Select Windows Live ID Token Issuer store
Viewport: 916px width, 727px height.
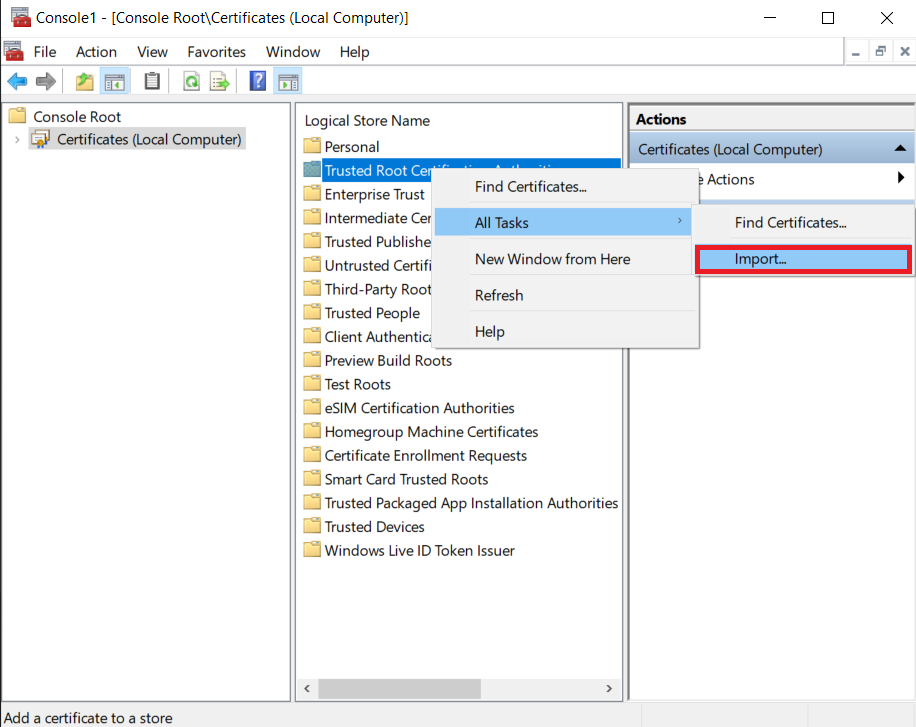point(419,551)
